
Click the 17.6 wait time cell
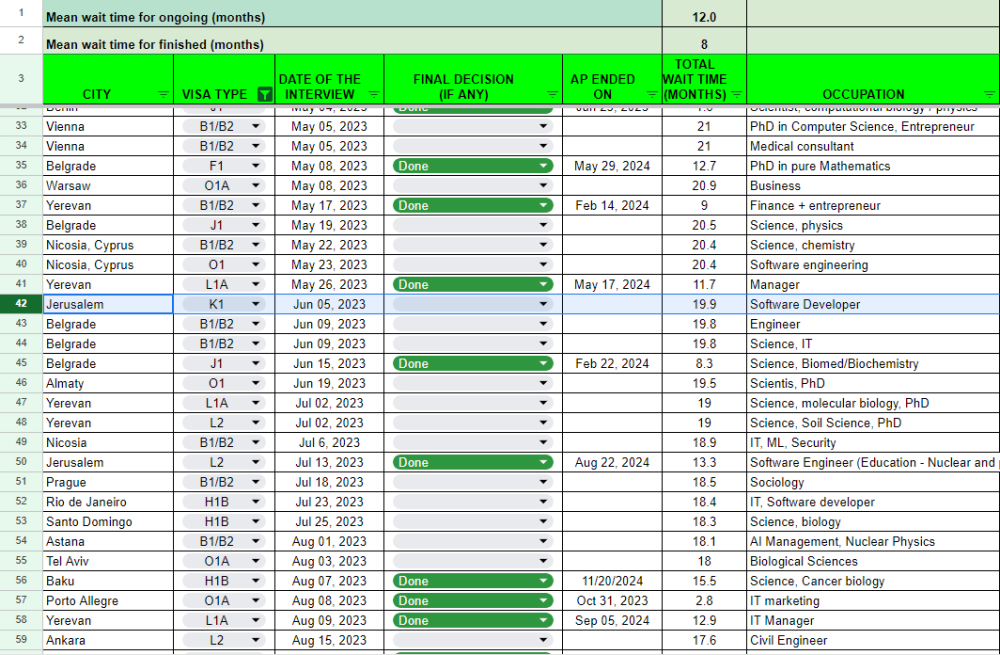click(704, 640)
